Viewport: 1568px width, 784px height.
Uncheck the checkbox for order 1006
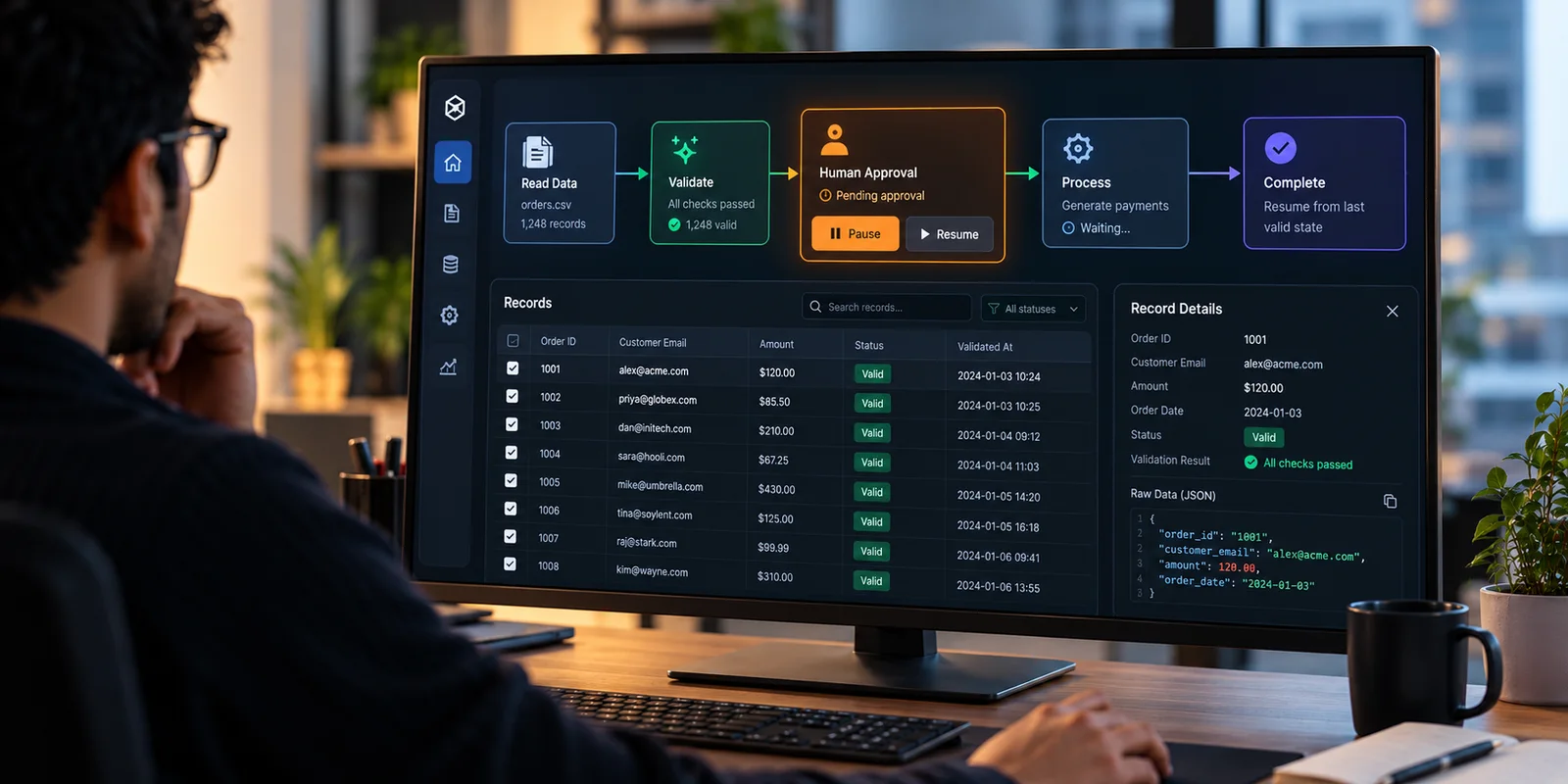(x=511, y=509)
